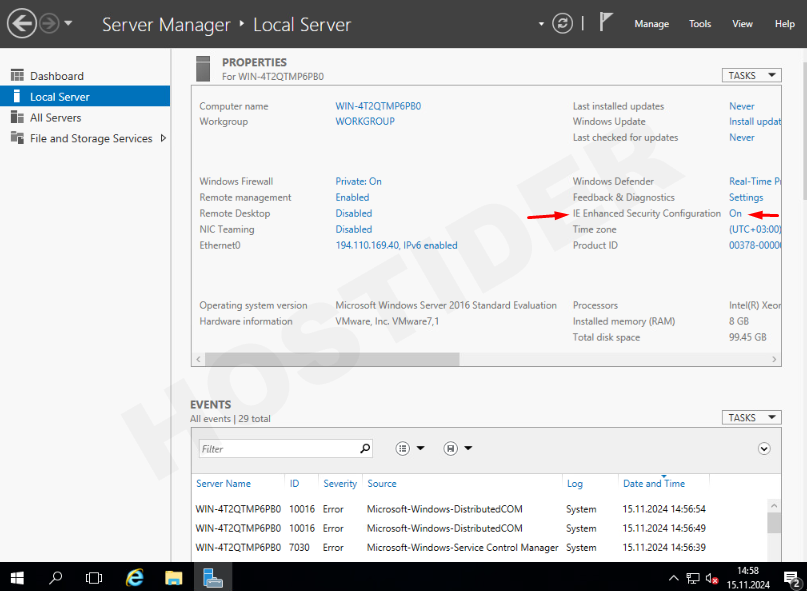Viewport: 807px width, 591px height.
Task: Click the WORKGROUP link
Action: click(x=365, y=122)
